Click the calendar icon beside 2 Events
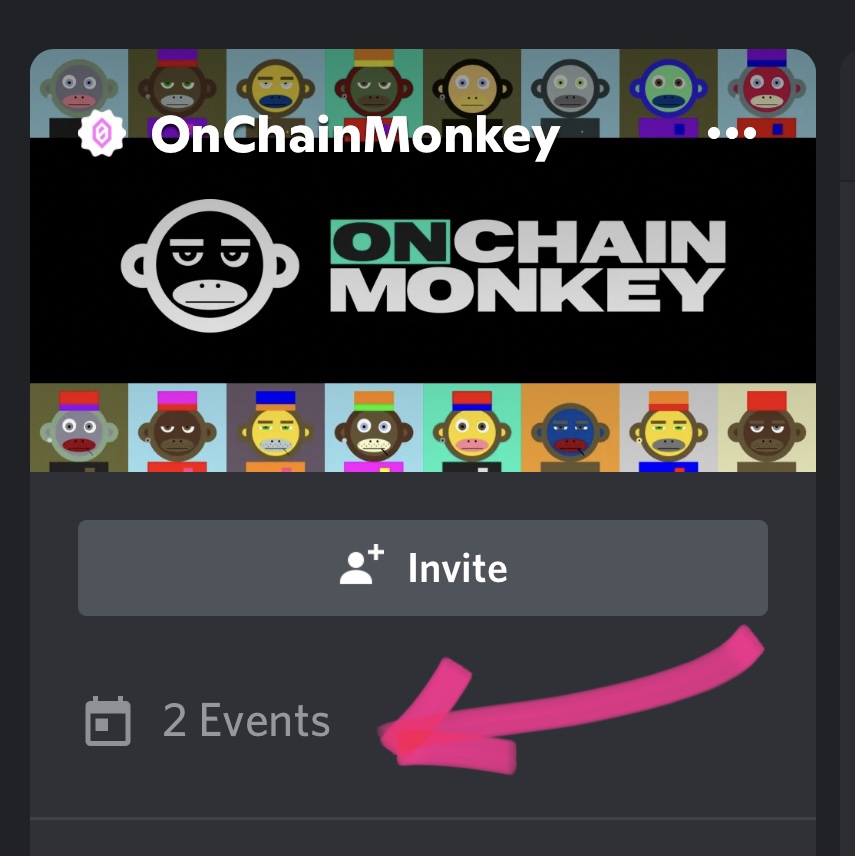Image resolution: width=855 pixels, height=856 pixels. coord(108,721)
